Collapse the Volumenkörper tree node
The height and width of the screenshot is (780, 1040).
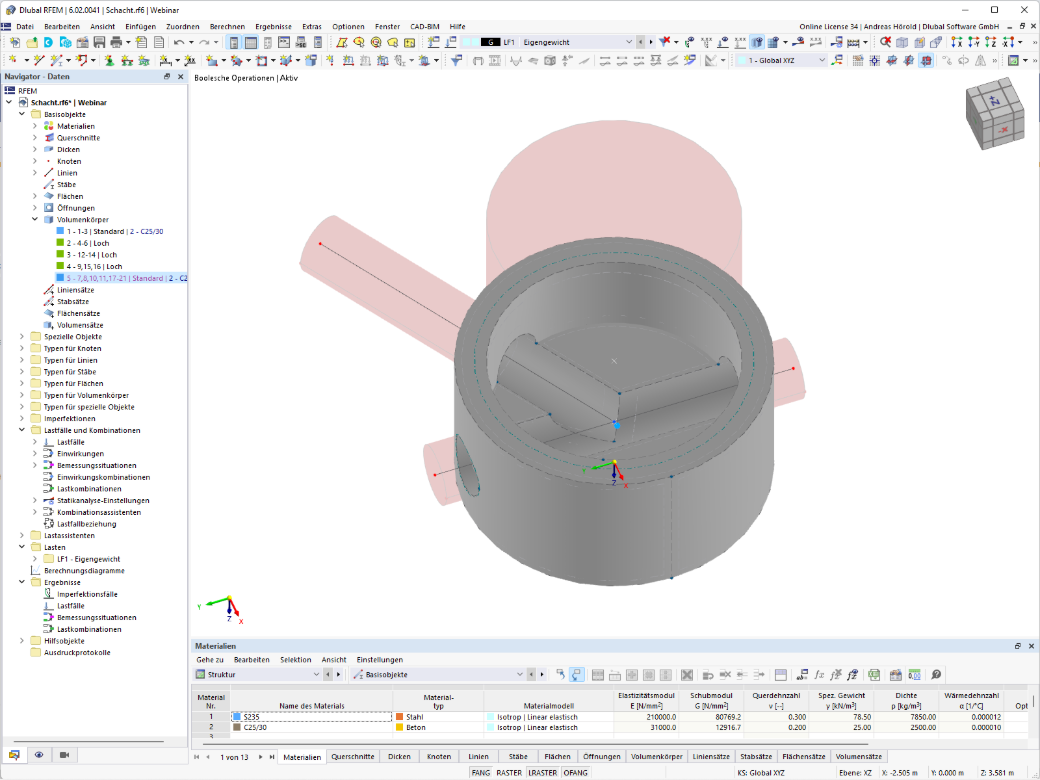(x=35, y=220)
